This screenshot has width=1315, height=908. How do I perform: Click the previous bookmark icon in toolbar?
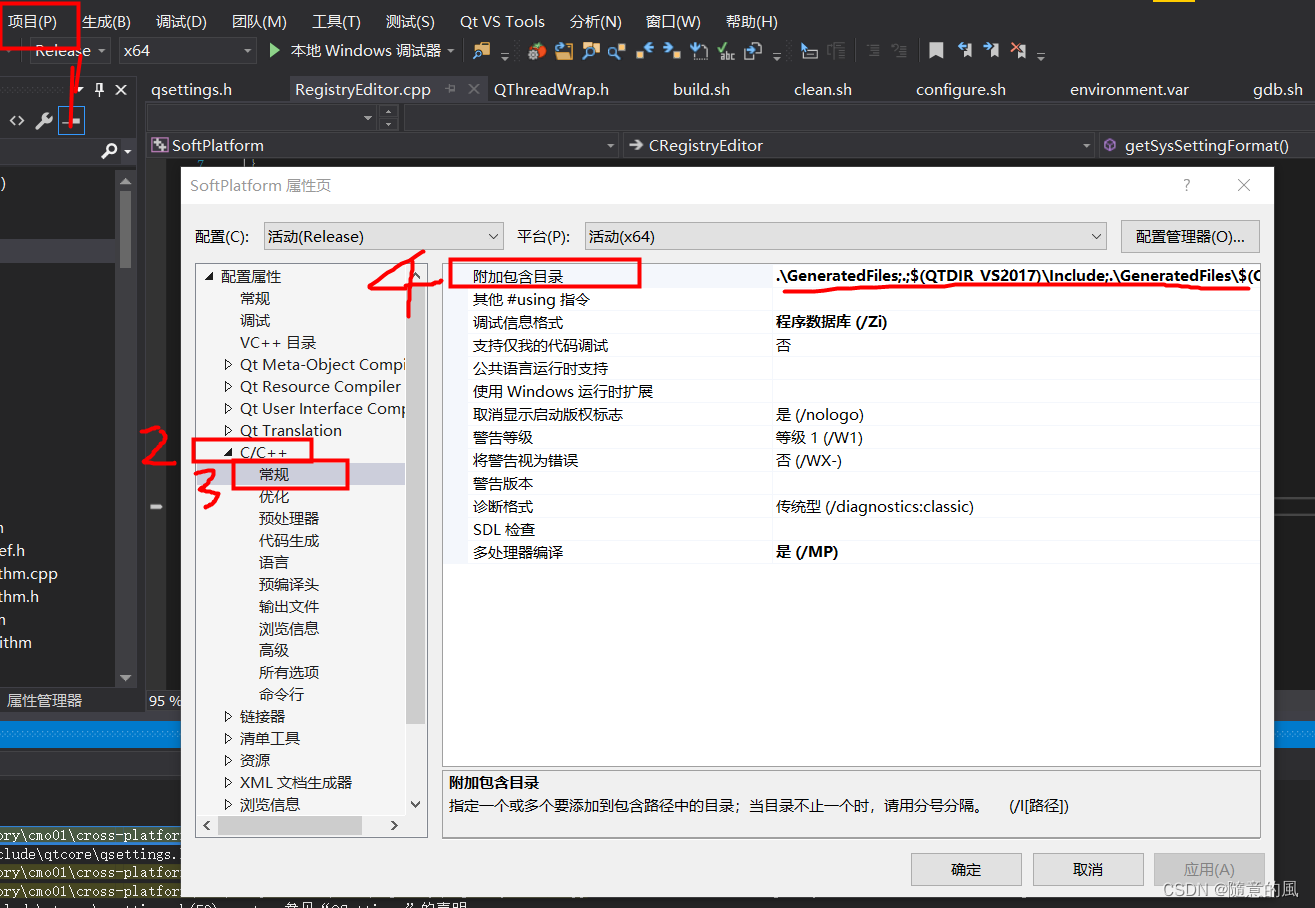click(965, 50)
